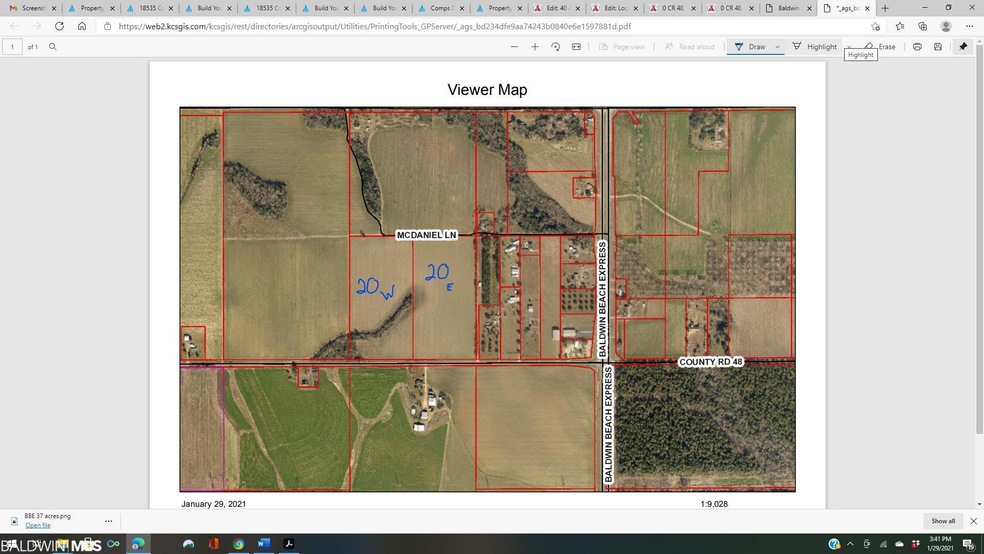
Task: Refresh the browser page
Action: tap(59, 26)
